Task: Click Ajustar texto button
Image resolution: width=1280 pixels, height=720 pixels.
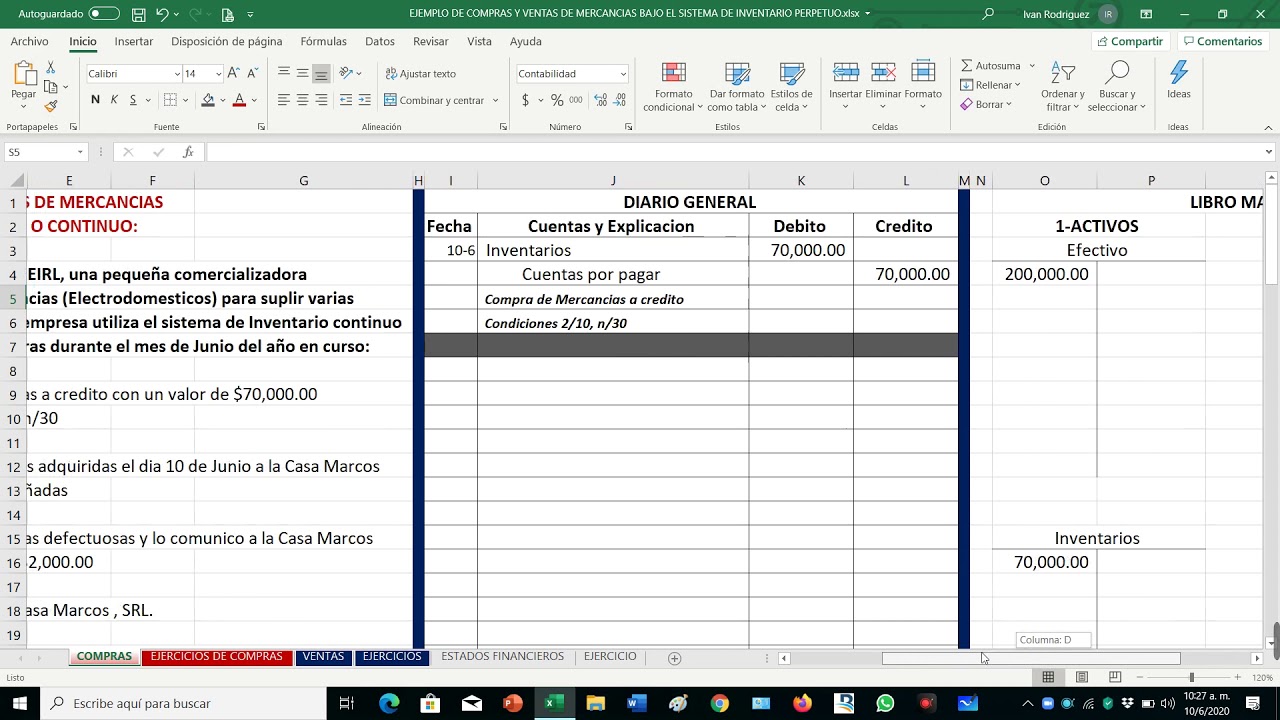Action: (x=420, y=74)
